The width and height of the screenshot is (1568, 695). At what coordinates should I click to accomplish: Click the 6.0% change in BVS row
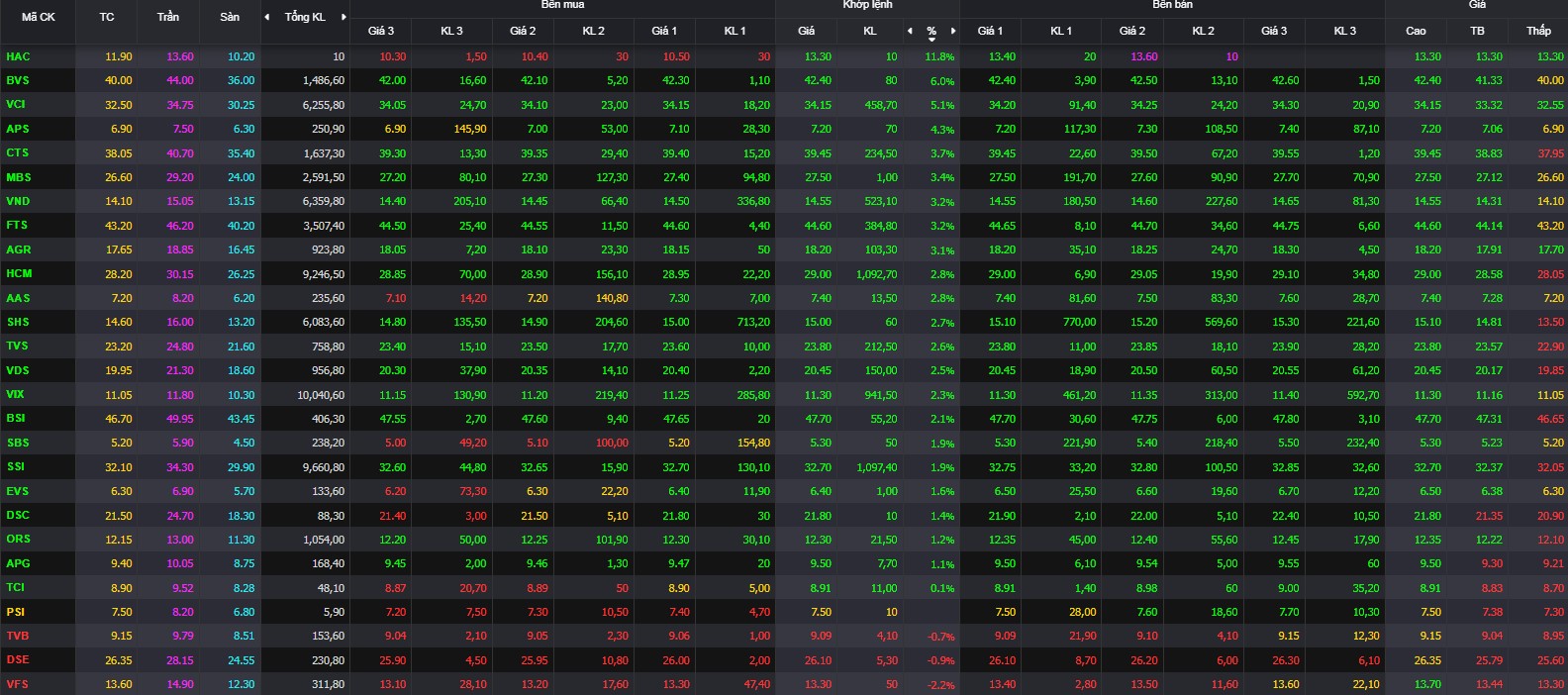click(x=942, y=81)
